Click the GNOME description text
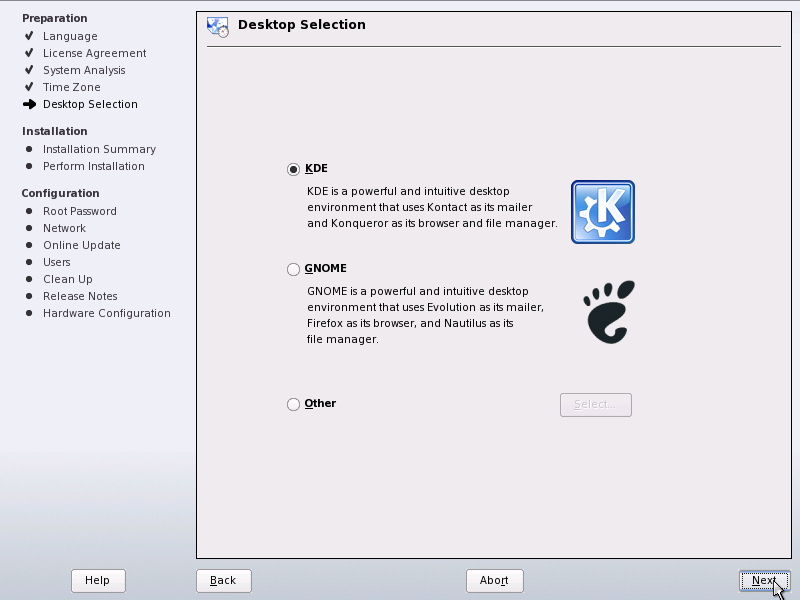This screenshot has height=600, width=800. [x=425, y=315]
